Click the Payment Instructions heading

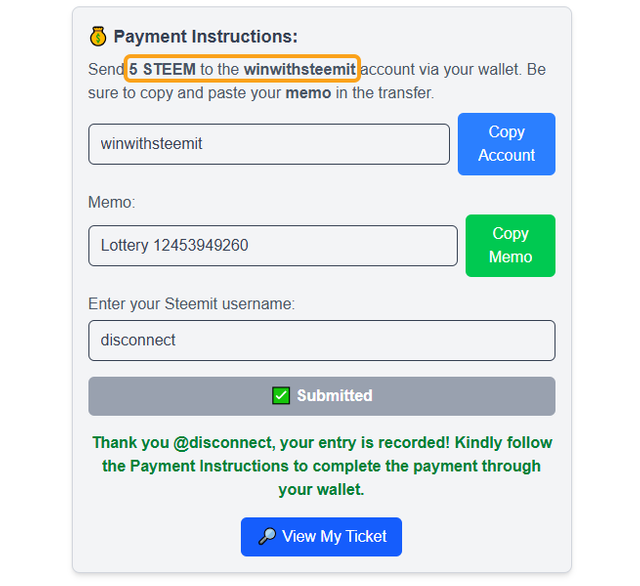[x=205, y=37]
